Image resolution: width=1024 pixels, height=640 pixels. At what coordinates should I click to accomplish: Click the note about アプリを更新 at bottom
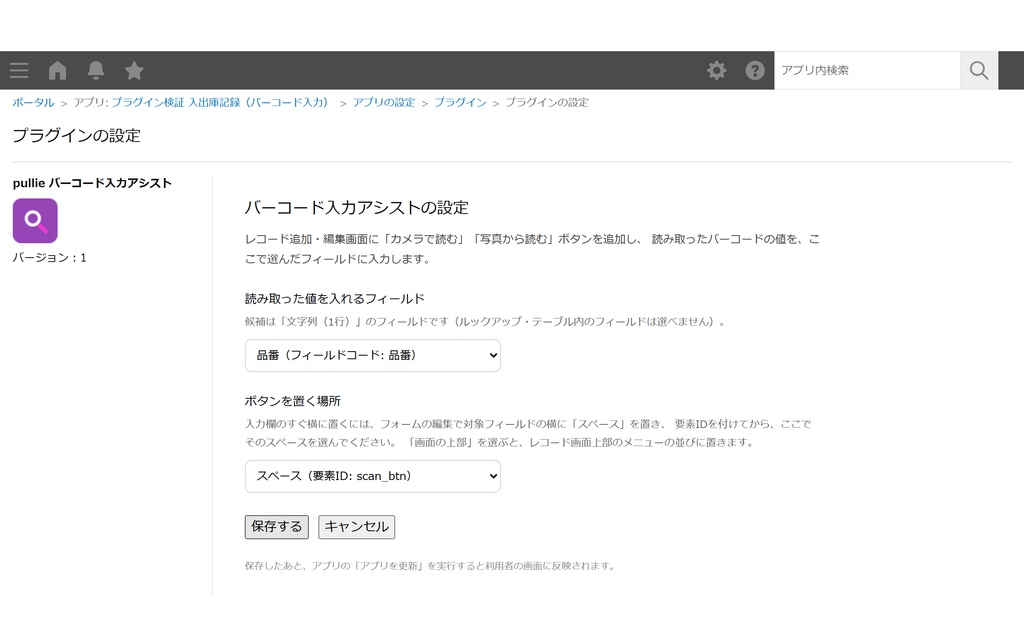430,566
